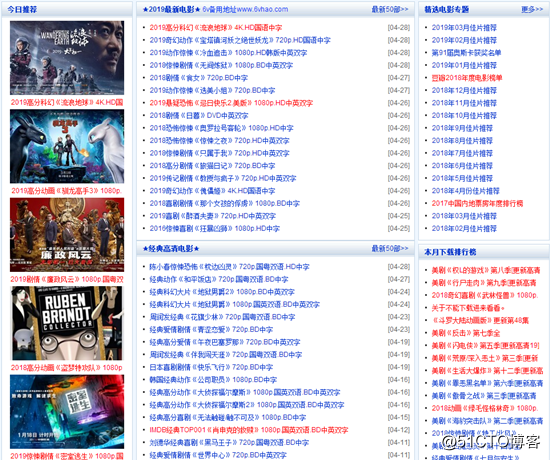Screen dimensions: 550x460
Task: Click caption link 2019剧情《廉政风云》1080p
Action: point(67,279)
